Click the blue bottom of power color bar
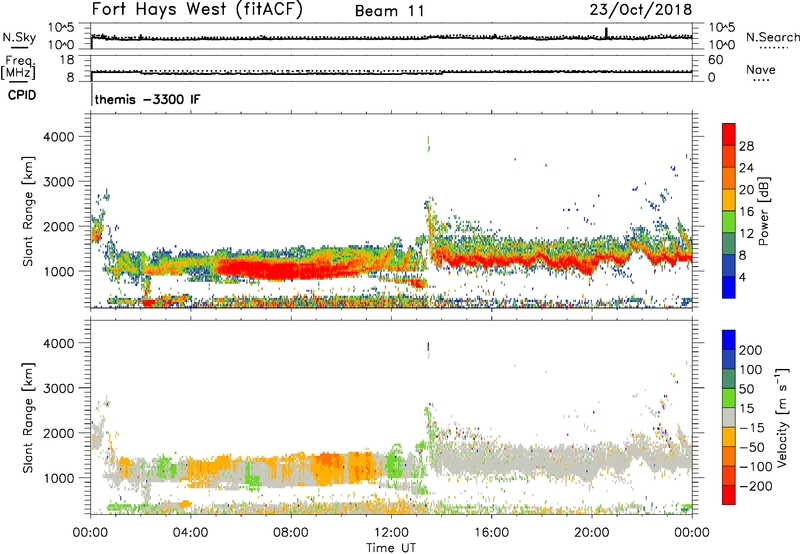 pos(729,287)
